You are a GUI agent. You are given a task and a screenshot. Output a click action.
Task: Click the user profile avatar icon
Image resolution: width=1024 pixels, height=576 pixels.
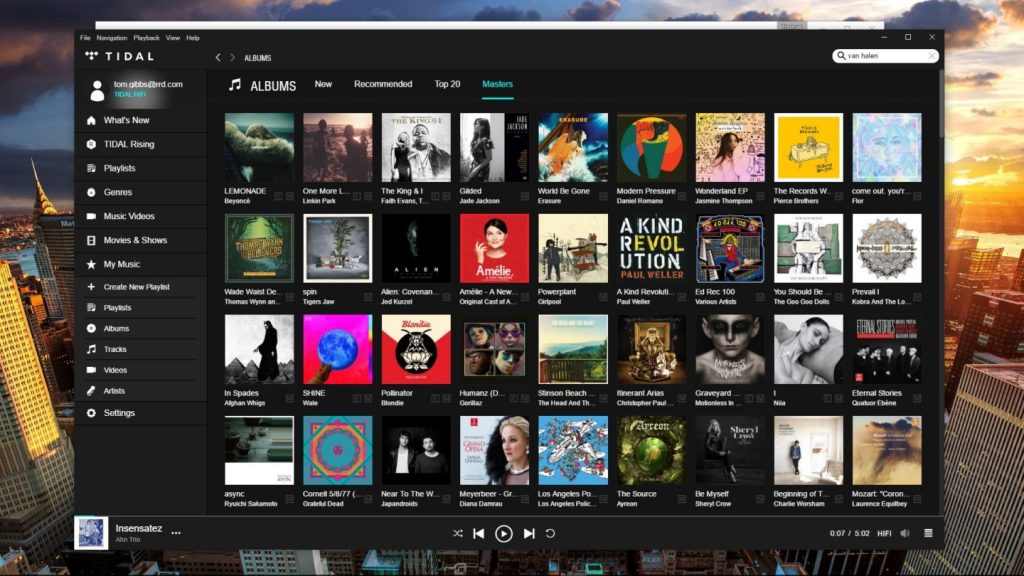97,90
